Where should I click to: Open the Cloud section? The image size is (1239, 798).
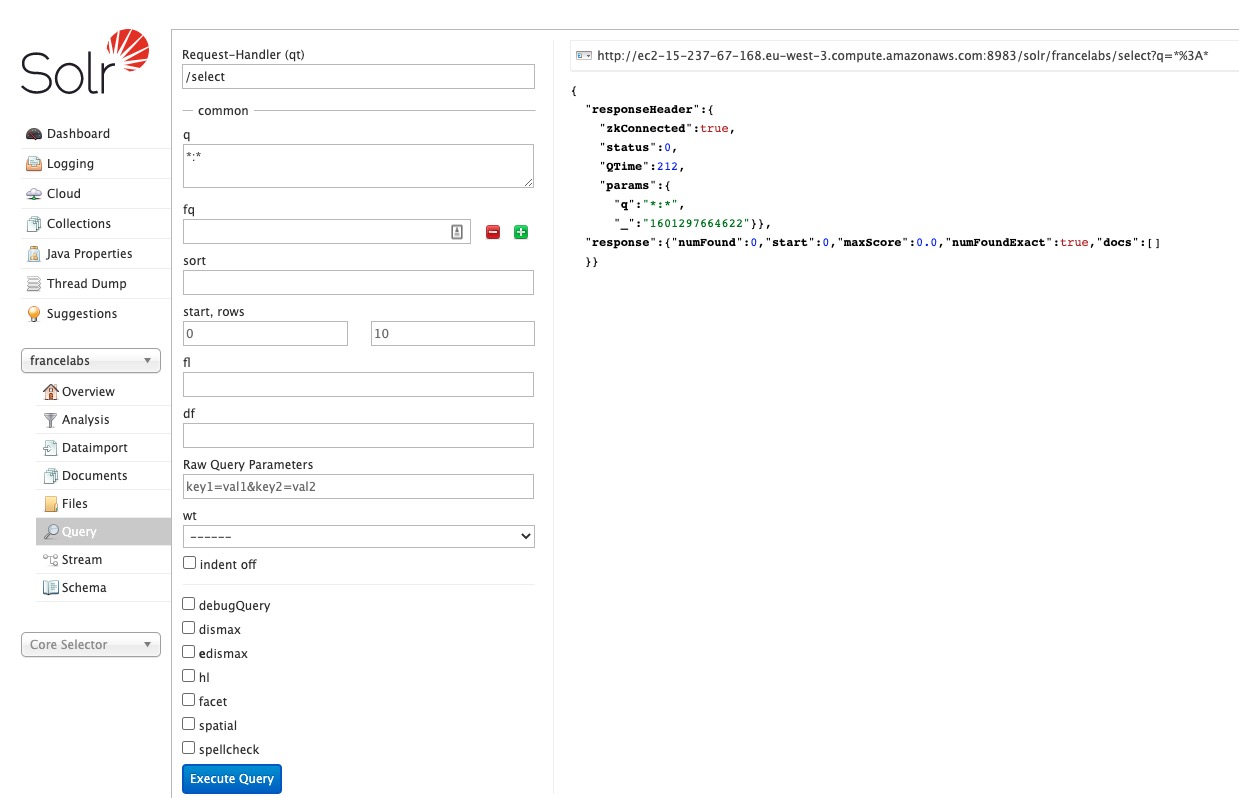pos(64,194)
